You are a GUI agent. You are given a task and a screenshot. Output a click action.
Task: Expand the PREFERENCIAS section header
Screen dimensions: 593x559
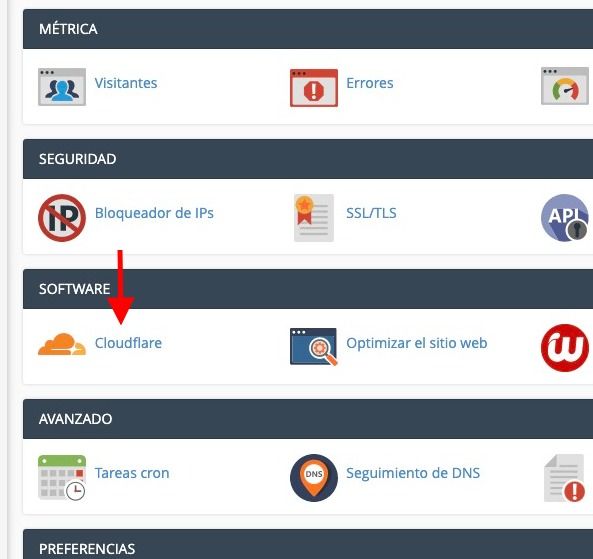pos(308,544)
